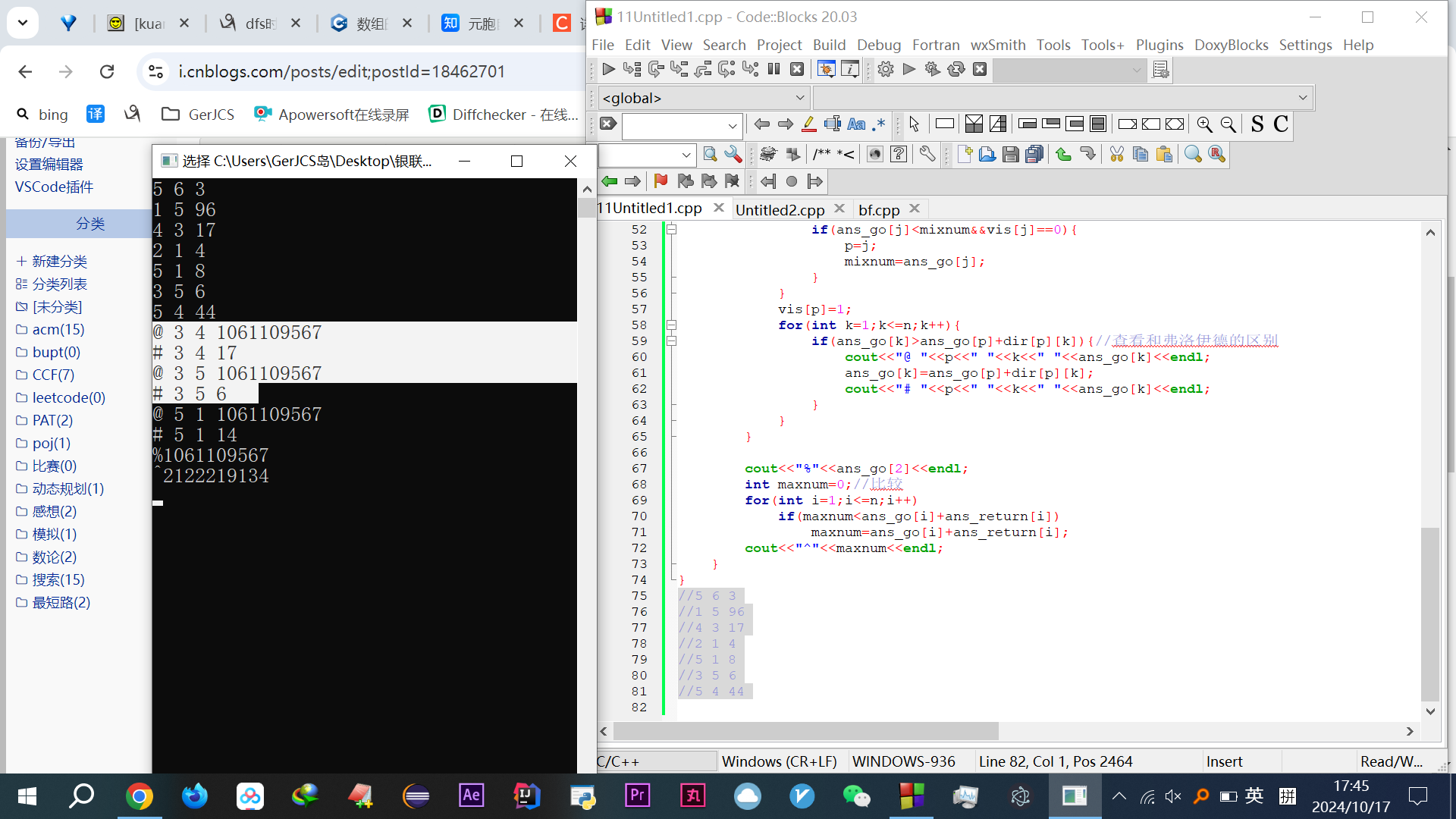Image resolution: width=1456 pixels, height=819 pixels.
Task: Open the acm(15) category link
Action: pyautogui.click(x=58, y=329)
